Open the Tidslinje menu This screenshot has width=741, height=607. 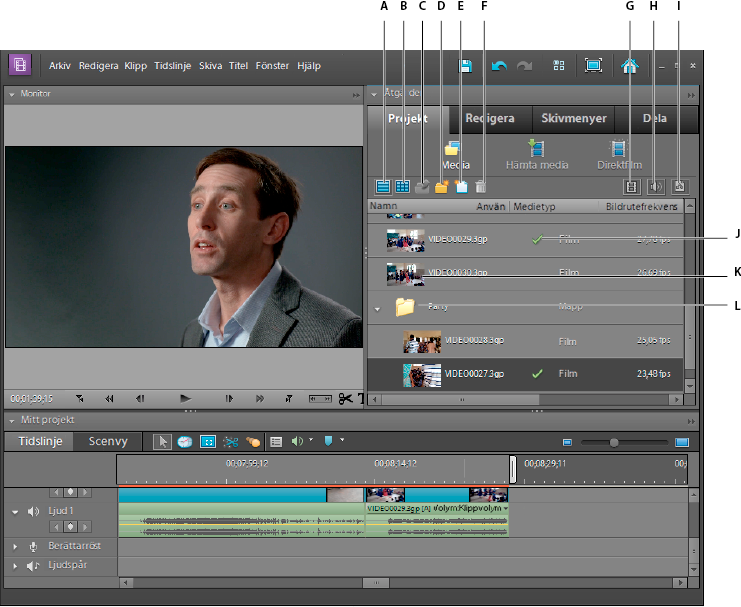click(x=172, y=66)
